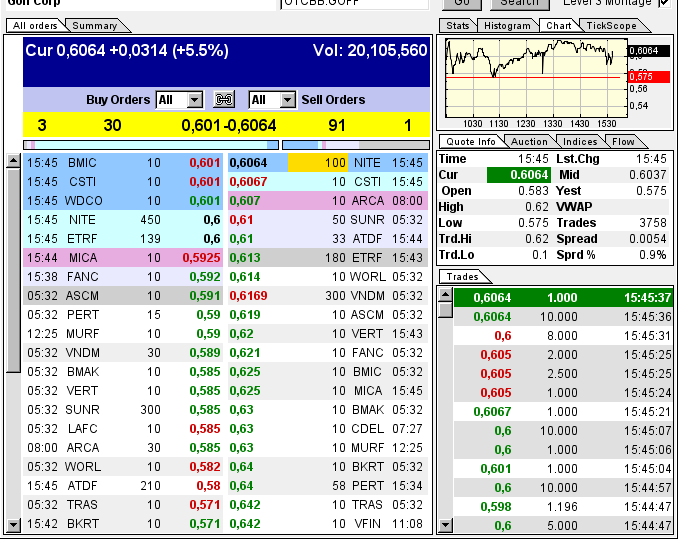Select the Chart tab
696x539 pixels.
558,26
